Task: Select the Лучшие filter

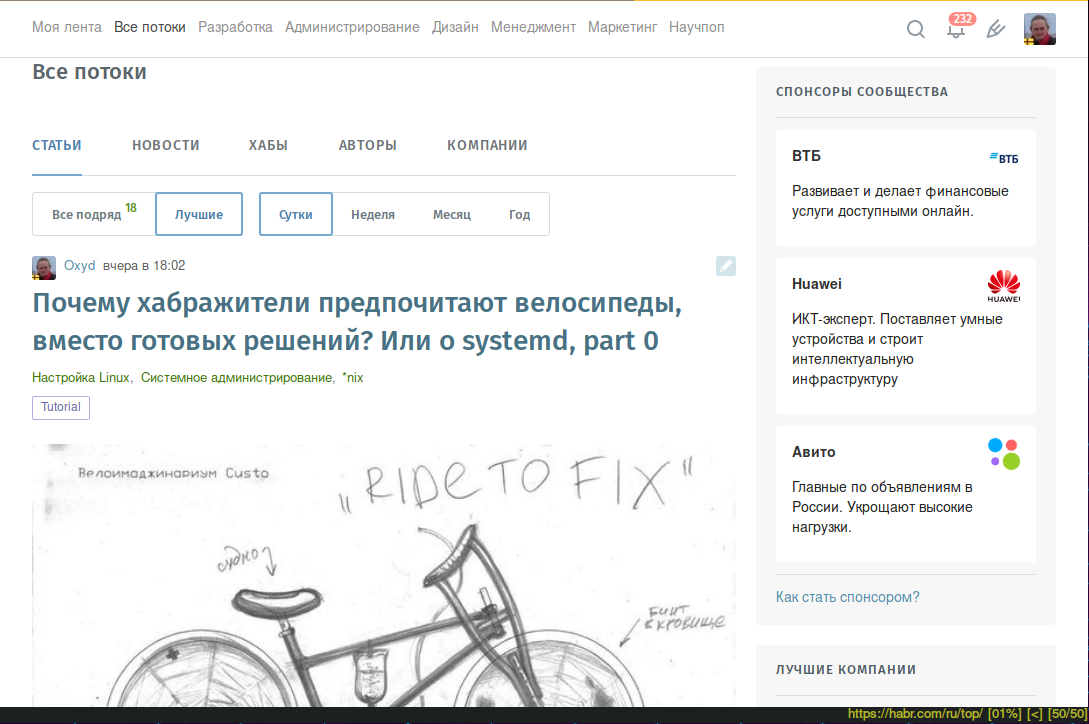Action: [x=199, y=214]
